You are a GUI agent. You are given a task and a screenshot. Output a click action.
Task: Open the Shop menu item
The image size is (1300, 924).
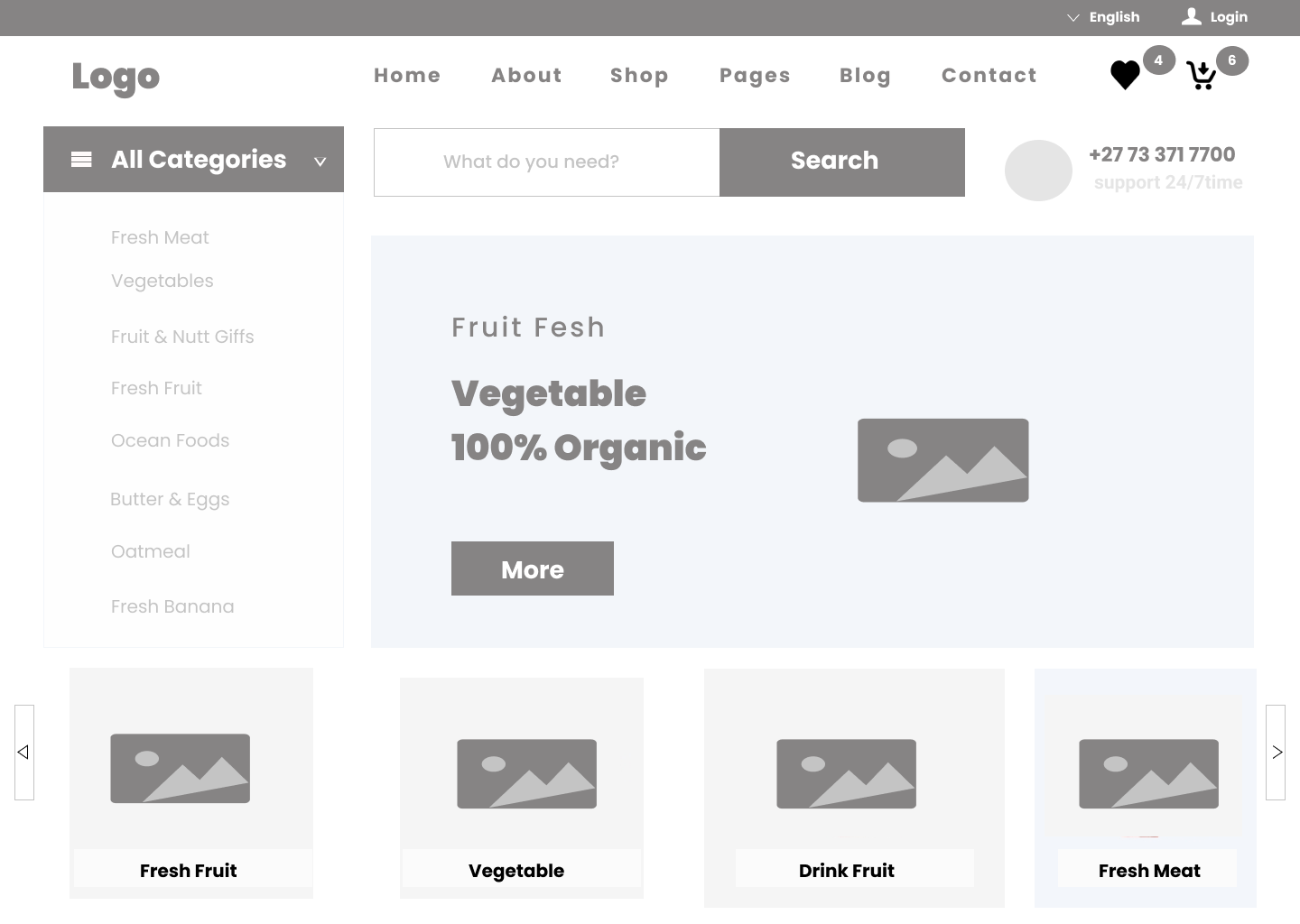tap(639, 76)
